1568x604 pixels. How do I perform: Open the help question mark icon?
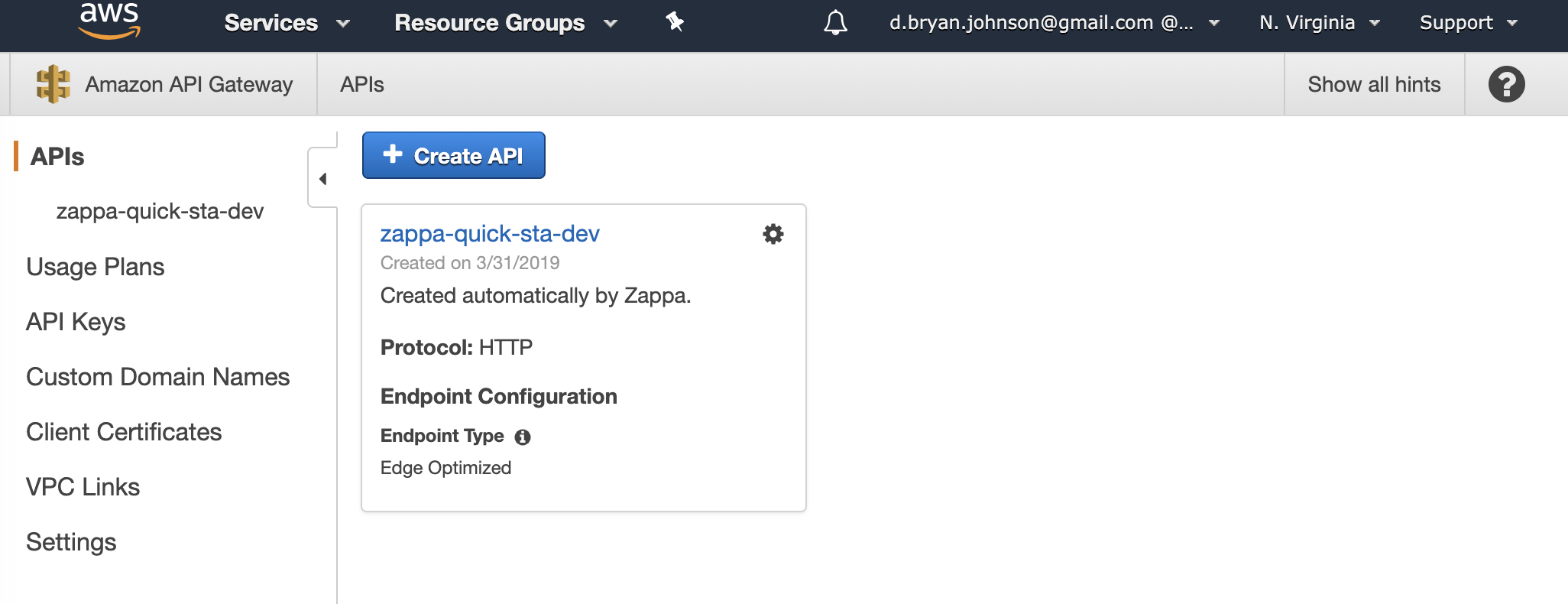[x=1506, y=84]
